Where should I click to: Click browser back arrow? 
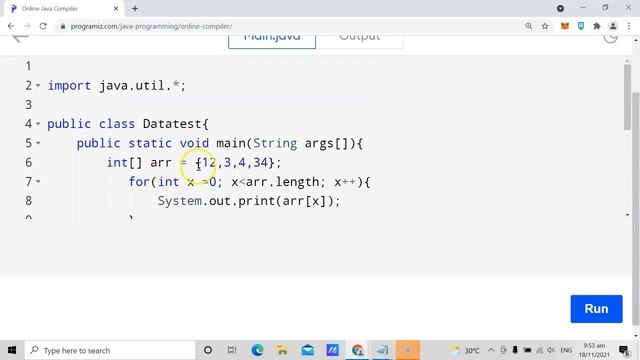pos(11,26)
